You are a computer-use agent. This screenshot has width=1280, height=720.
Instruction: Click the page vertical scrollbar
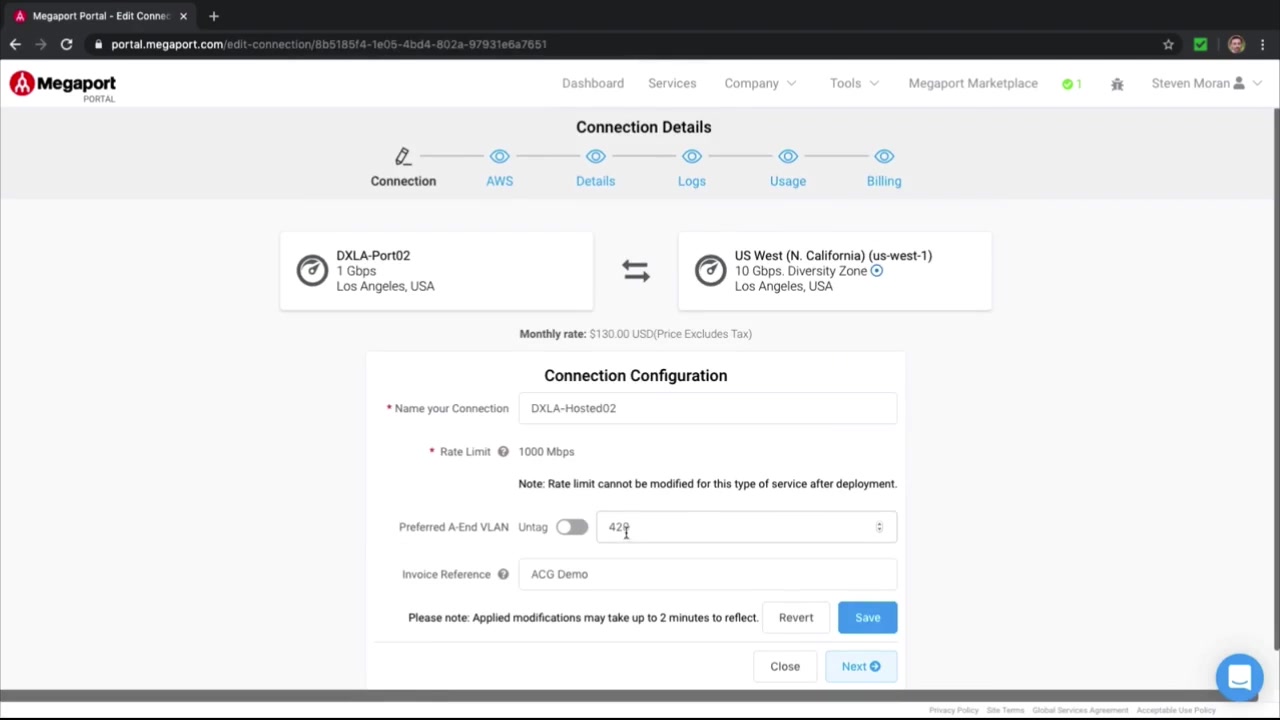pos(1275,380)
